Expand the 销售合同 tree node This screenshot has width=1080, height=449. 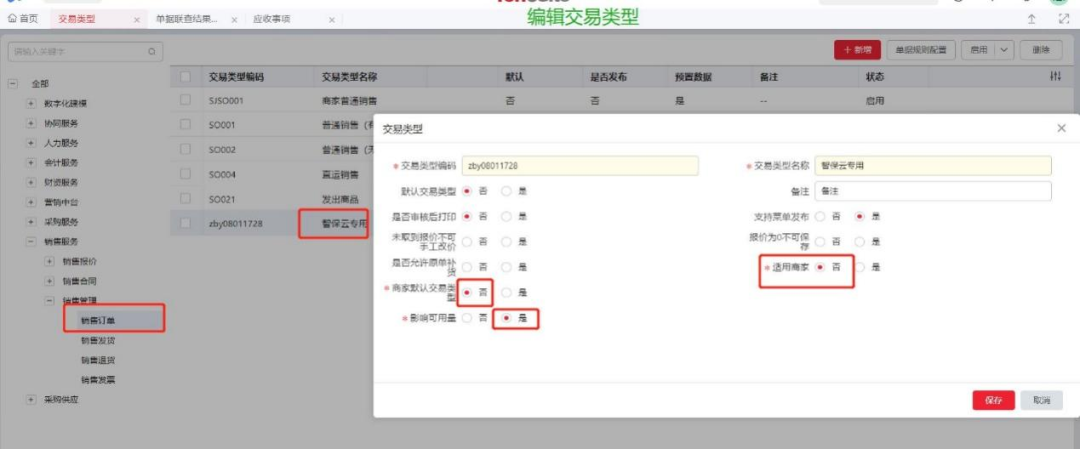coord(49,281)
